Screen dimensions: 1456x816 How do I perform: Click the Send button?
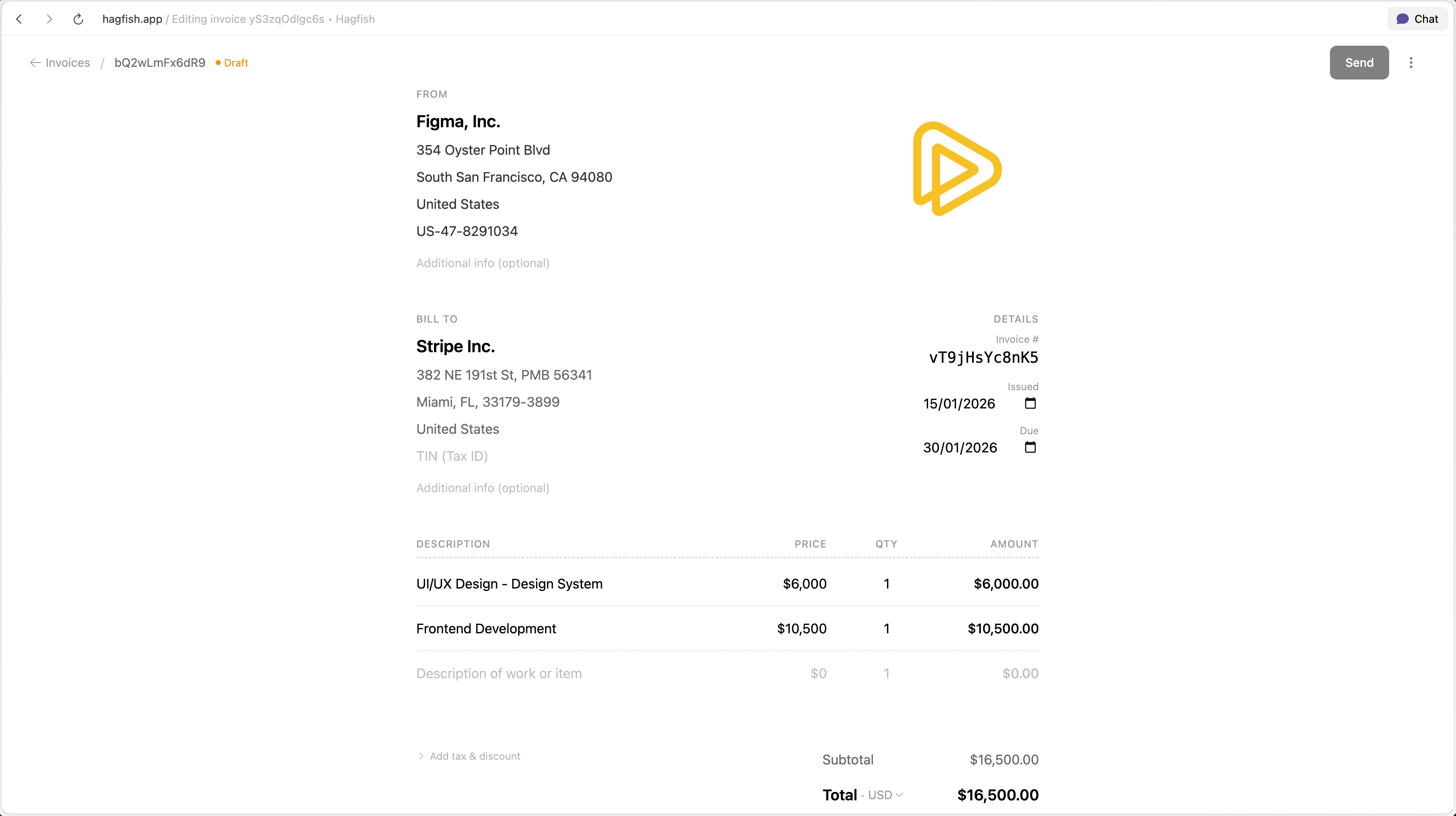point(1359,63)
